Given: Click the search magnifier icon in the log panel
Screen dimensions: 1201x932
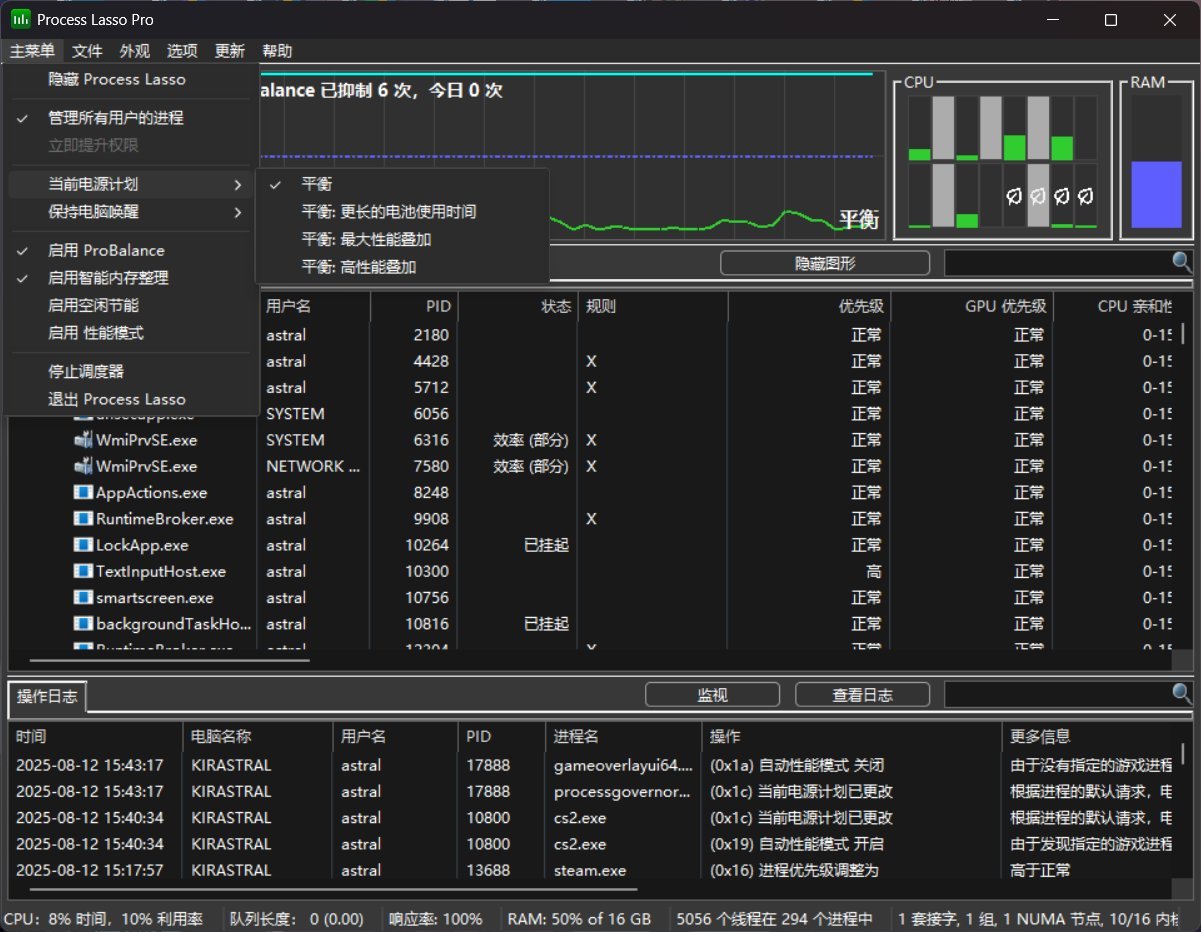Looking at the screenshot, I should click(x=1182, y=694).
